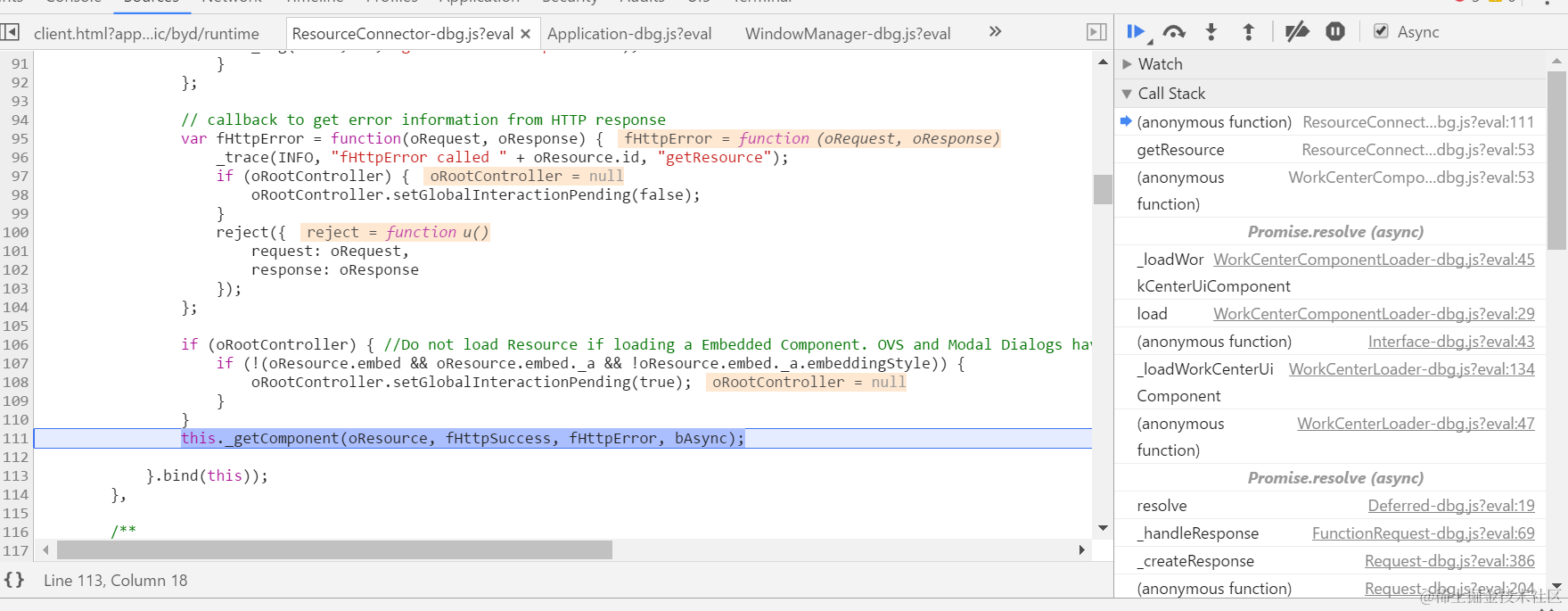The height and width of the screenshot is (611, 1568).
Task: Click the call stack panel scrollbar thumb
Action: (1556, 161)
